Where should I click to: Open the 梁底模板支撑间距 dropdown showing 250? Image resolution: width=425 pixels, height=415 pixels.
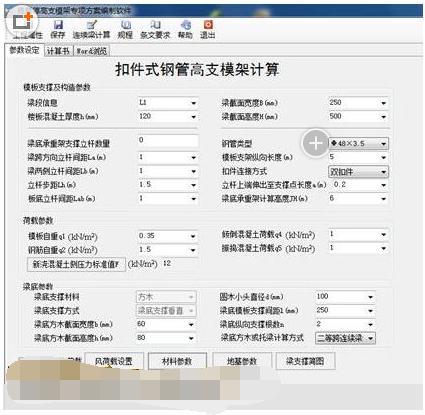tap(345, 310)
